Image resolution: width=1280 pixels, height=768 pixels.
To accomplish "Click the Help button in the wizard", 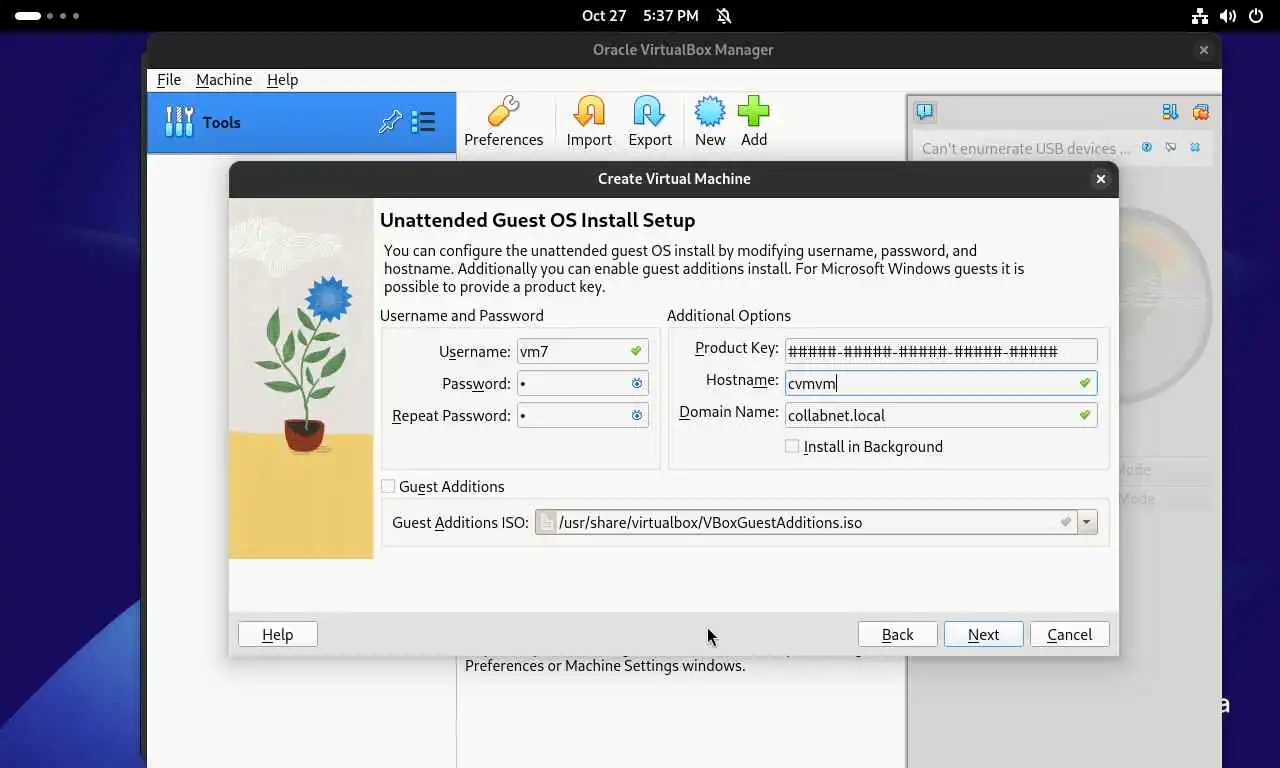I will click(x=278, y=634).
